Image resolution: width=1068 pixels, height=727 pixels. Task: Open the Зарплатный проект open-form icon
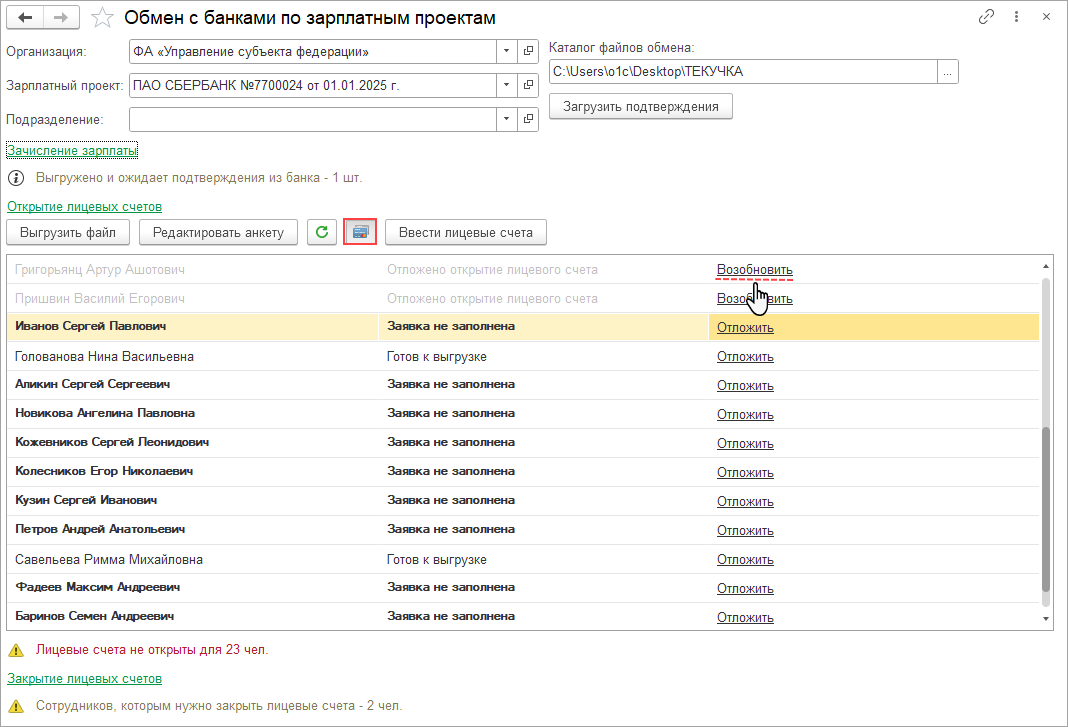point(529,86)
